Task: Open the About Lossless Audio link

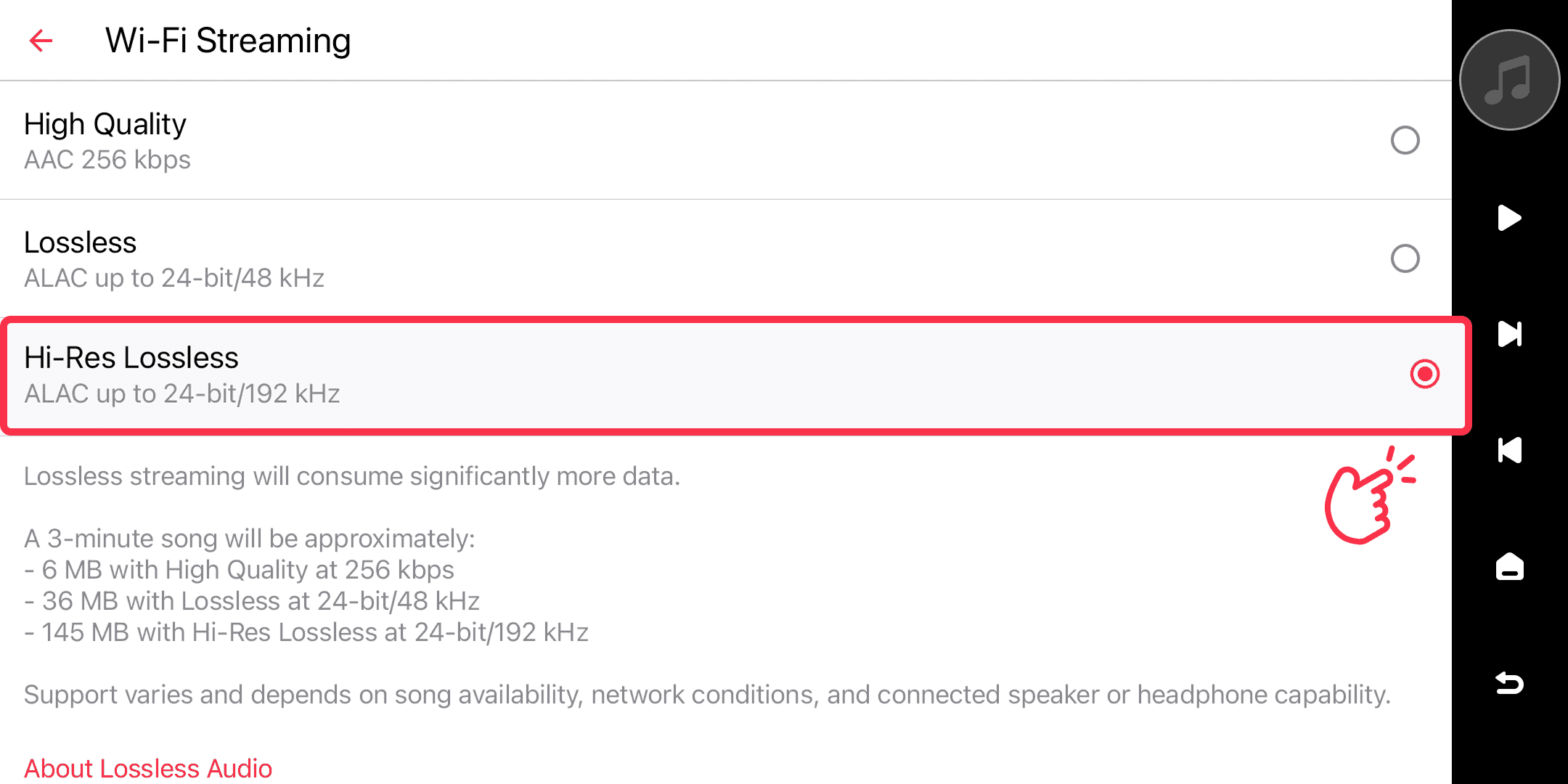Action: [148, 768]
